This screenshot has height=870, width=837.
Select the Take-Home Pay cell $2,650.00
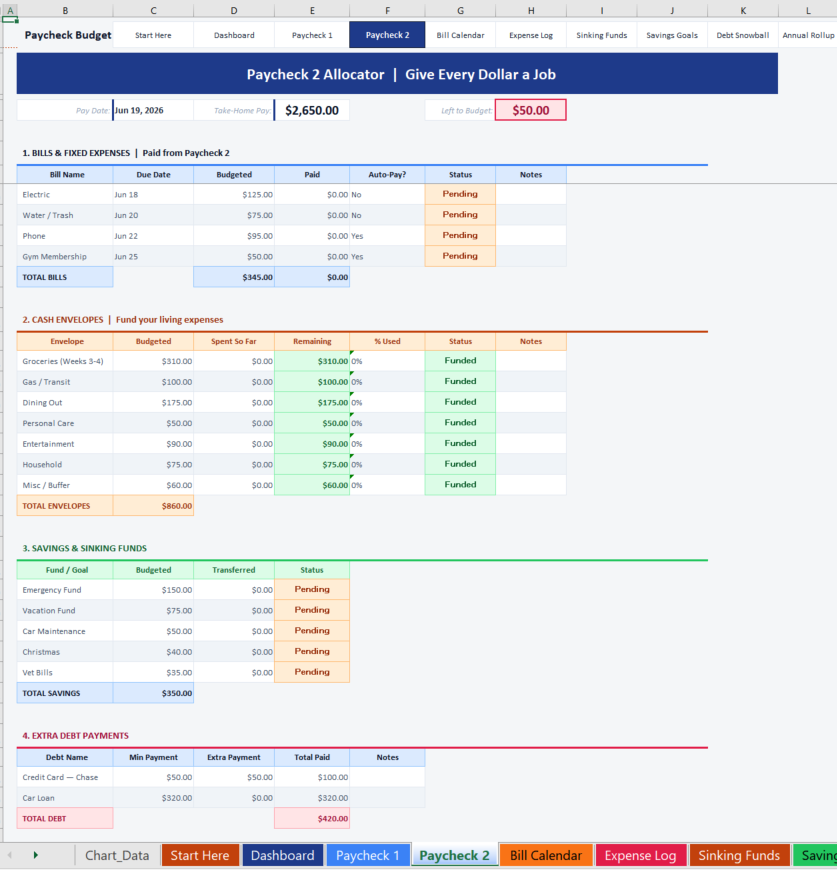[x=312, y=110]
